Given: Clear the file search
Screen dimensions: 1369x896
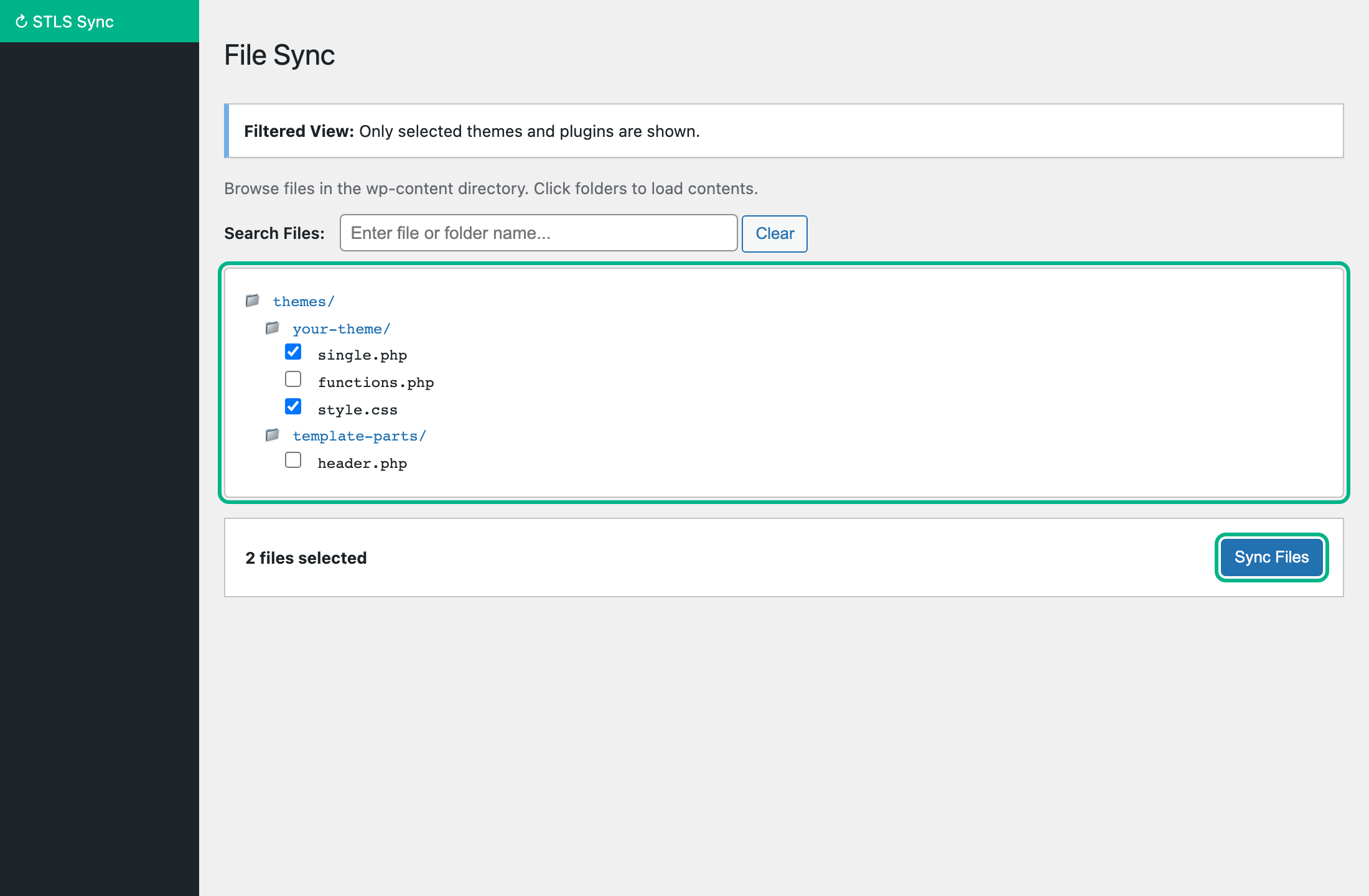Looking at the screenshot, I should [775, 233].
